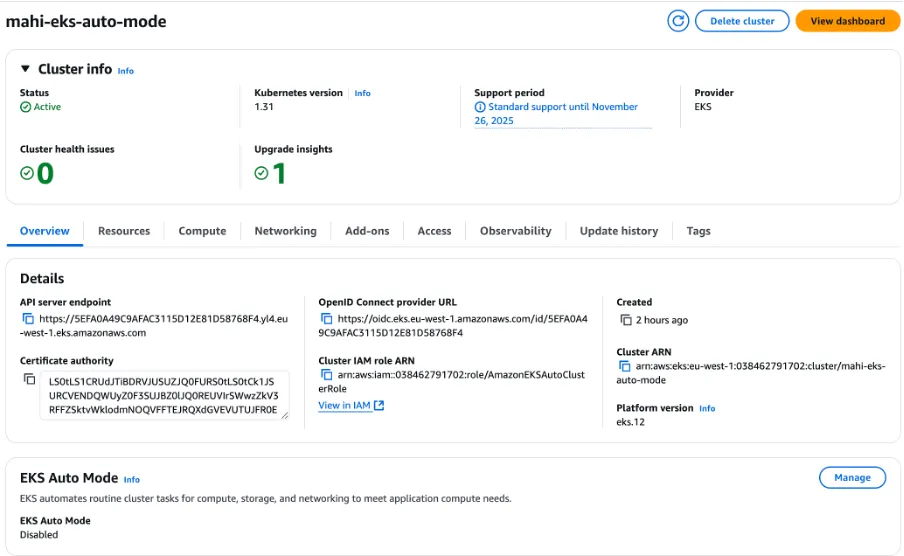Open the Info link beside Platform version
The width and height of the screenshot is (904, 556).
coord(707,408)
